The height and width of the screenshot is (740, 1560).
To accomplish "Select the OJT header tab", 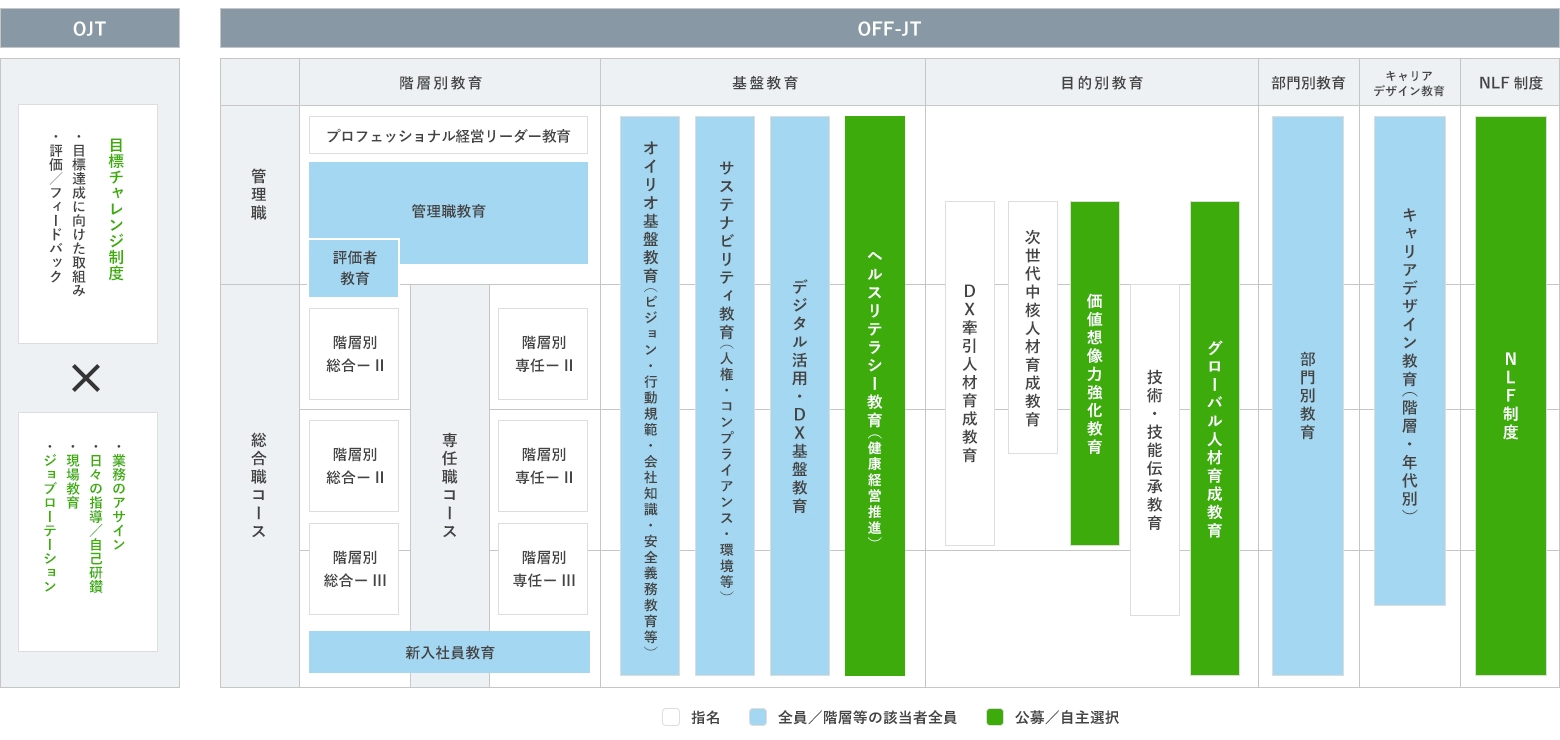I will (x=90, y=28).
